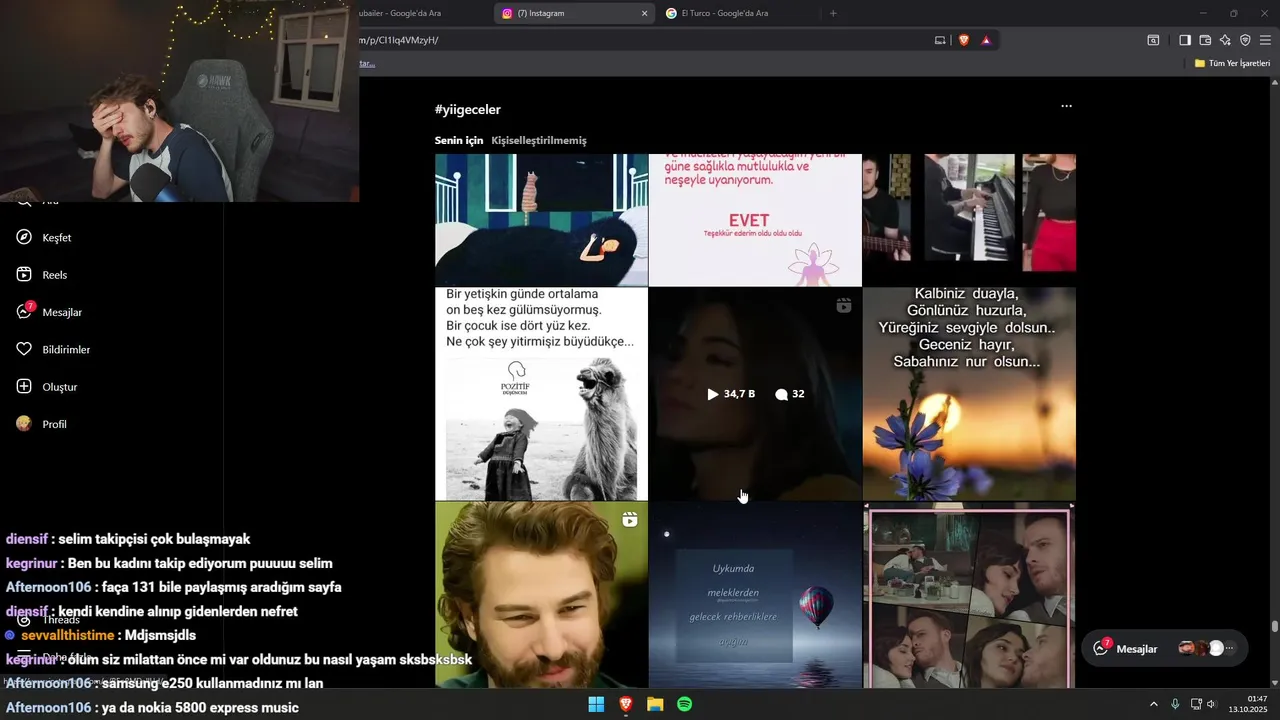Open Profil from the sidebar
1280x720 pixels.
click(41, 424)
